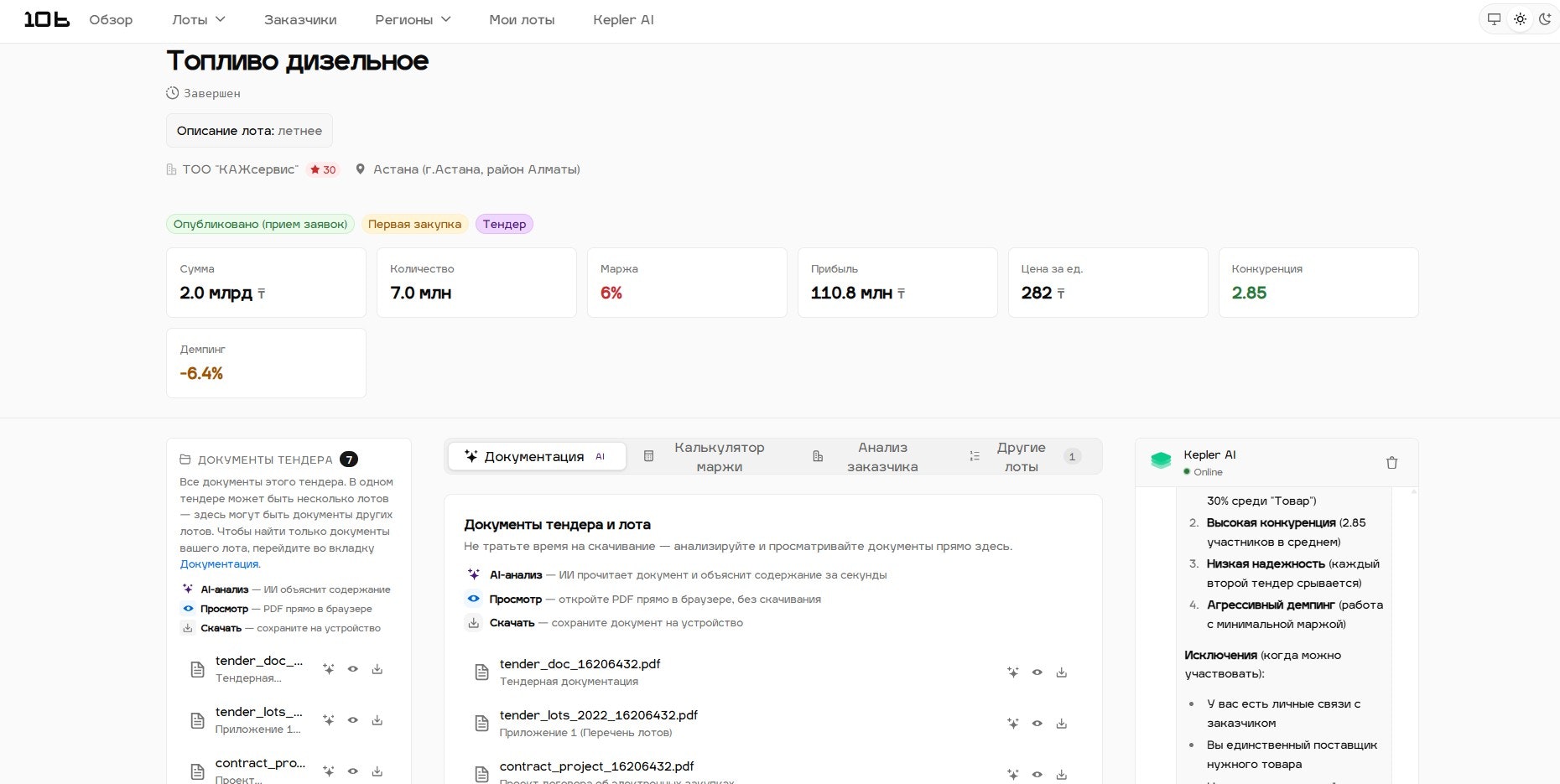Click location pin icon next to Астана

(361, 169)
